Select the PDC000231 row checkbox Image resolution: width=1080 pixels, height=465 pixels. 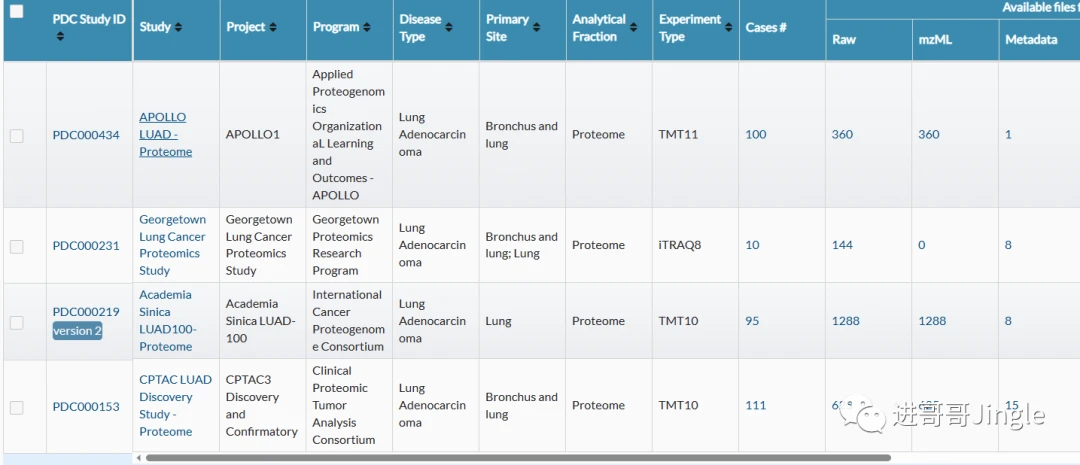16,246
